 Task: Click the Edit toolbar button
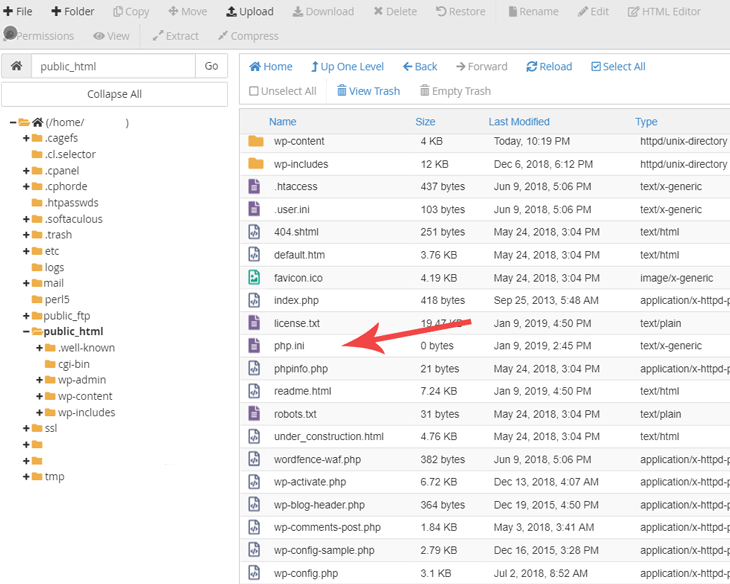pyautogui.click(x=594, y=12)
